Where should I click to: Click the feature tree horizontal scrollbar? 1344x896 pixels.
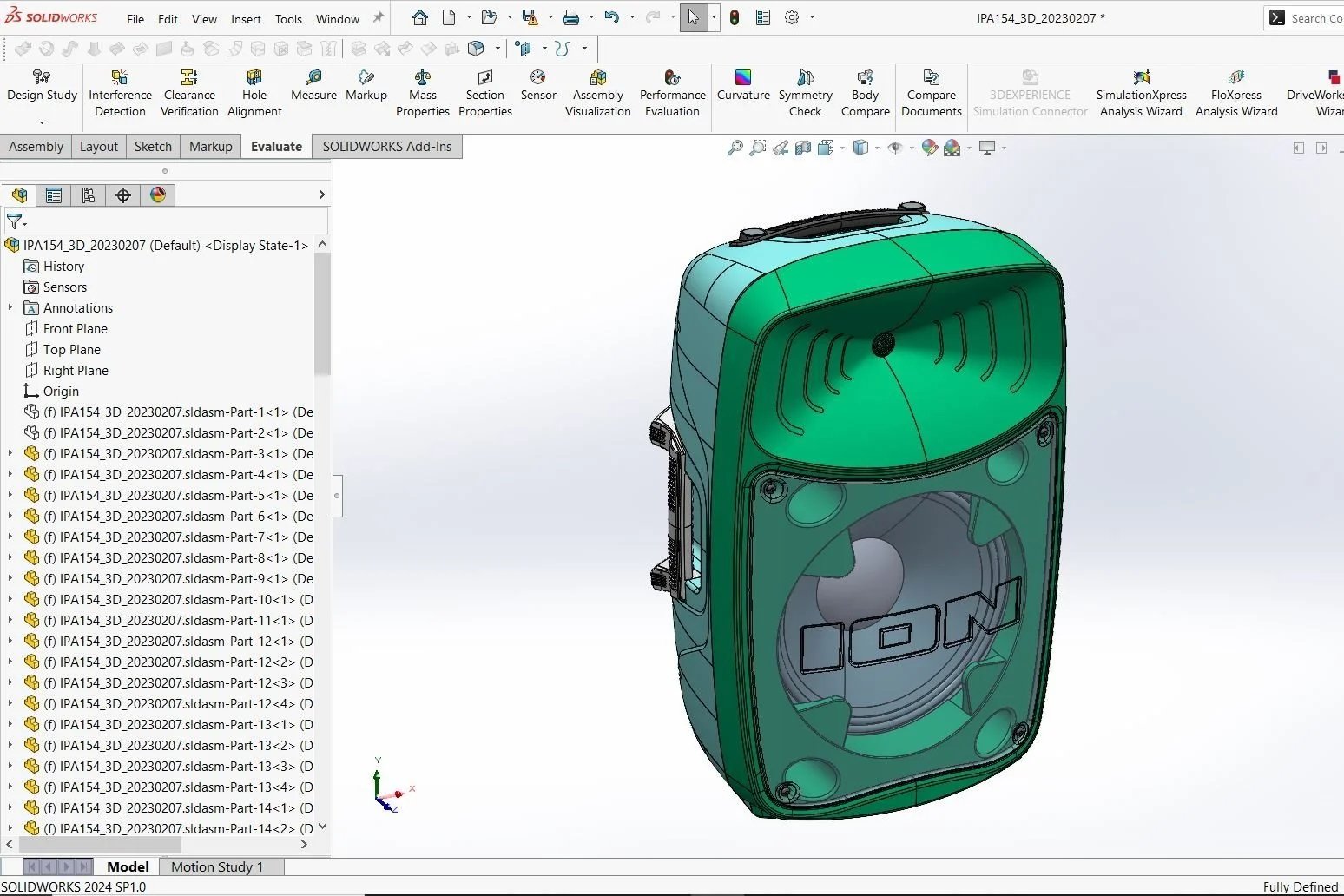[x=100, y=844]
